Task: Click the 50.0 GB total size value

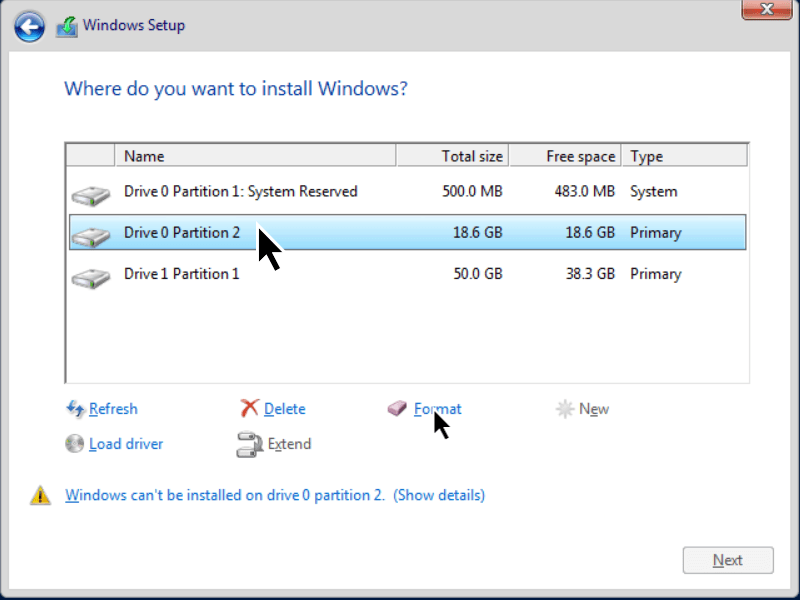Action: [x=478, y=274]
